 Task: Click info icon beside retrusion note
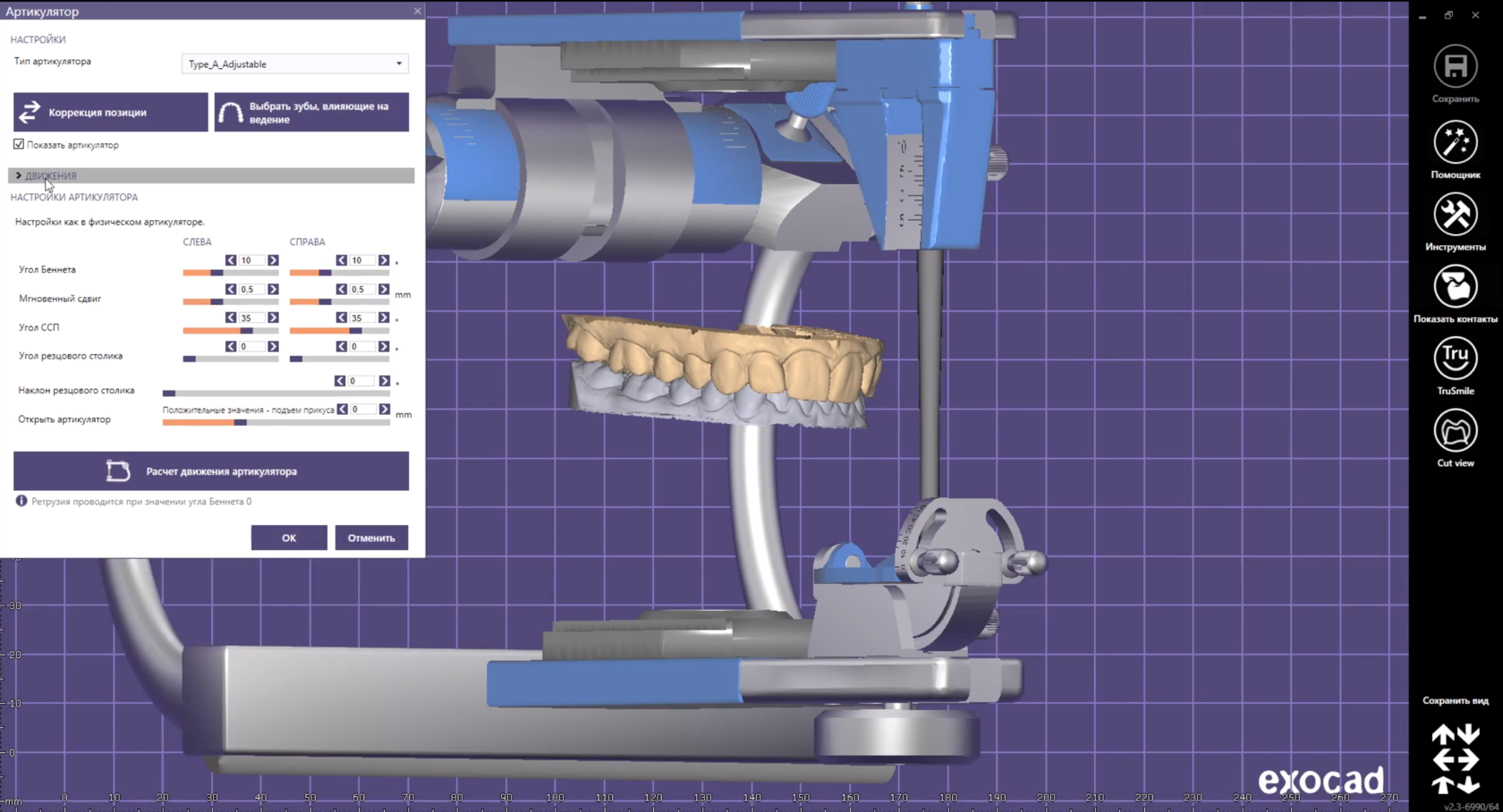(21, 502)
